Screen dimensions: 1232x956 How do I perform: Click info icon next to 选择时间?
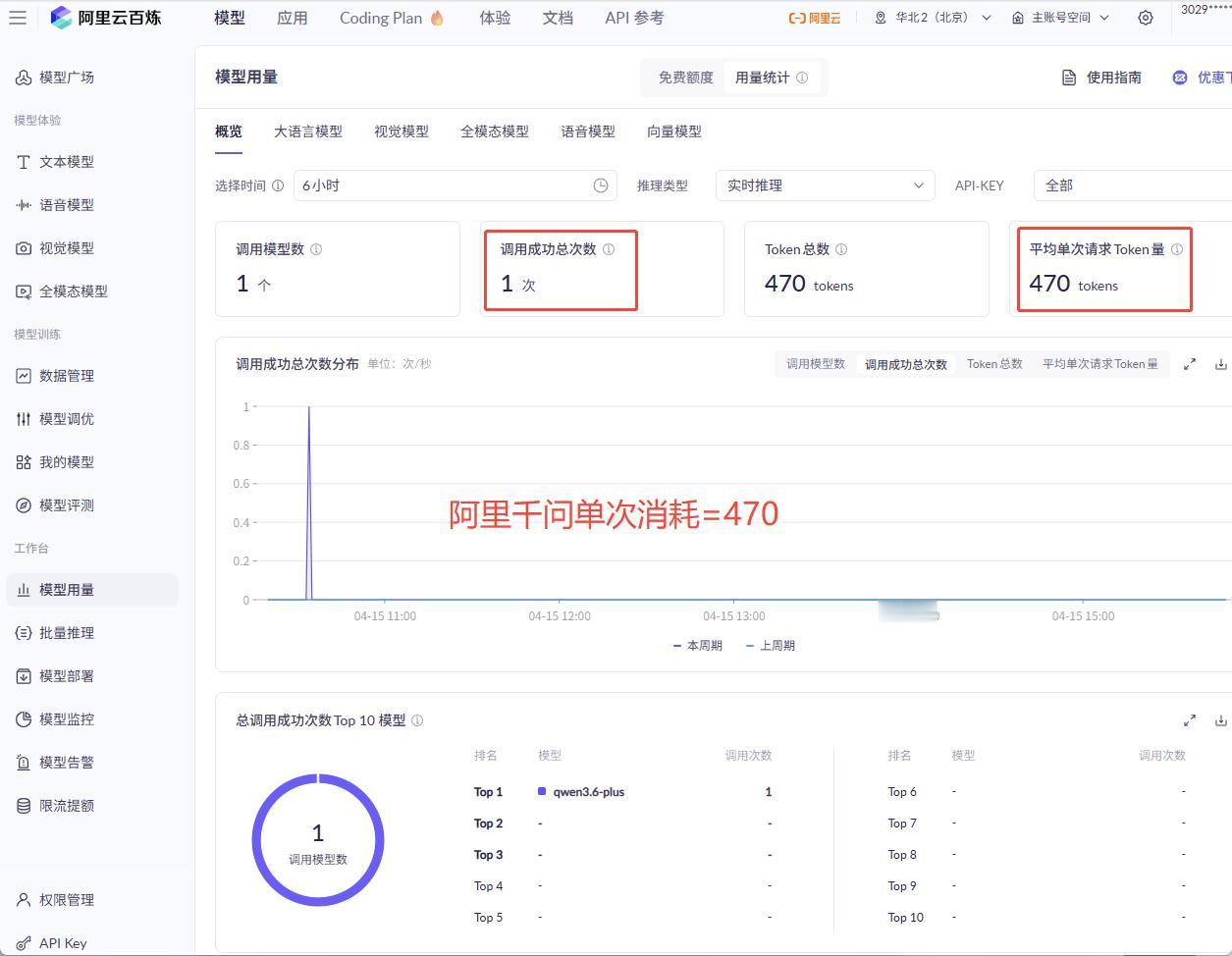278,186
